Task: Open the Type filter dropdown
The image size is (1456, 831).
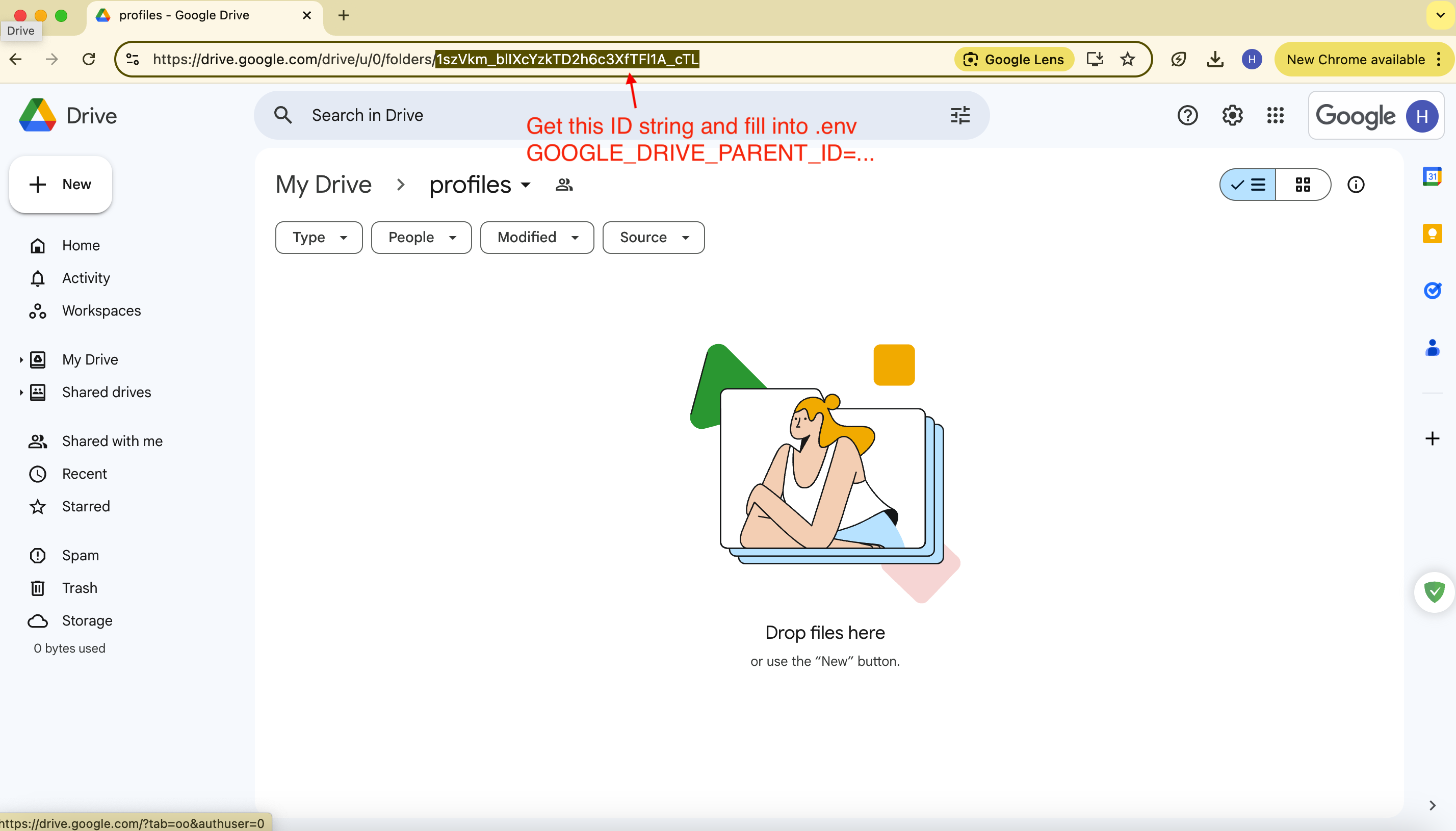Action: 318,238
